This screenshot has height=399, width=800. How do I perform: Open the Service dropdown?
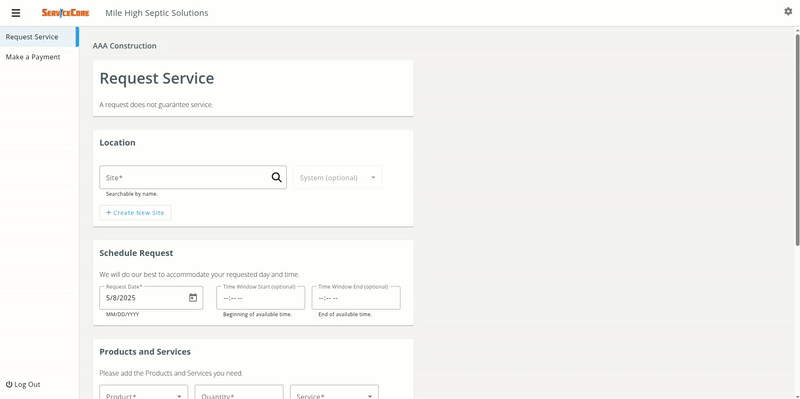[x=334, y=392]
